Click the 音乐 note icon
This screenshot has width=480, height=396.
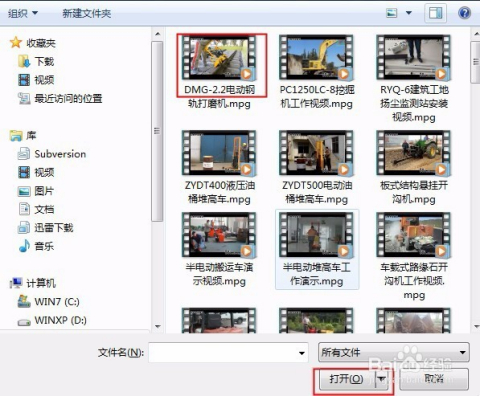(24, 246)
